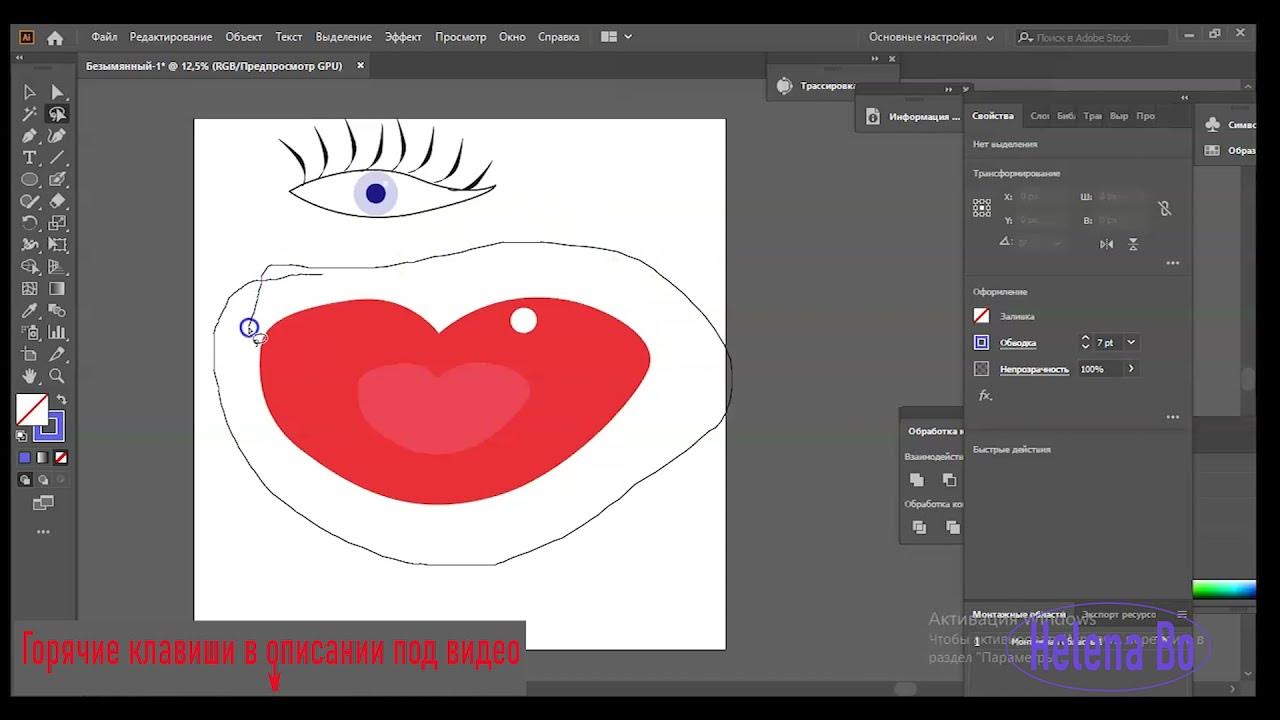This screenshot has height=720, width=1280.
Task: Select the Line Segment tool
Action: coord(57,158)
